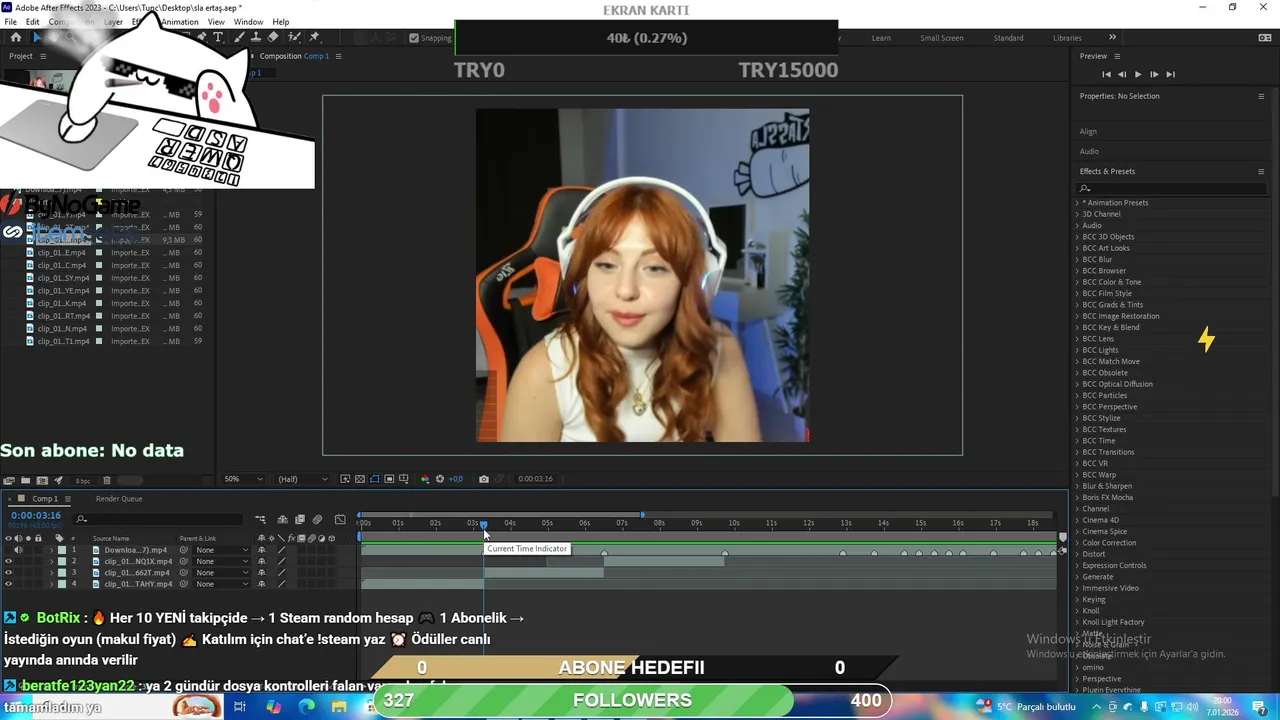Open the (Half) resolution dropdown
Image resolution: width=1280 pixels, height=720 pixels.
[x=302, y=479]
